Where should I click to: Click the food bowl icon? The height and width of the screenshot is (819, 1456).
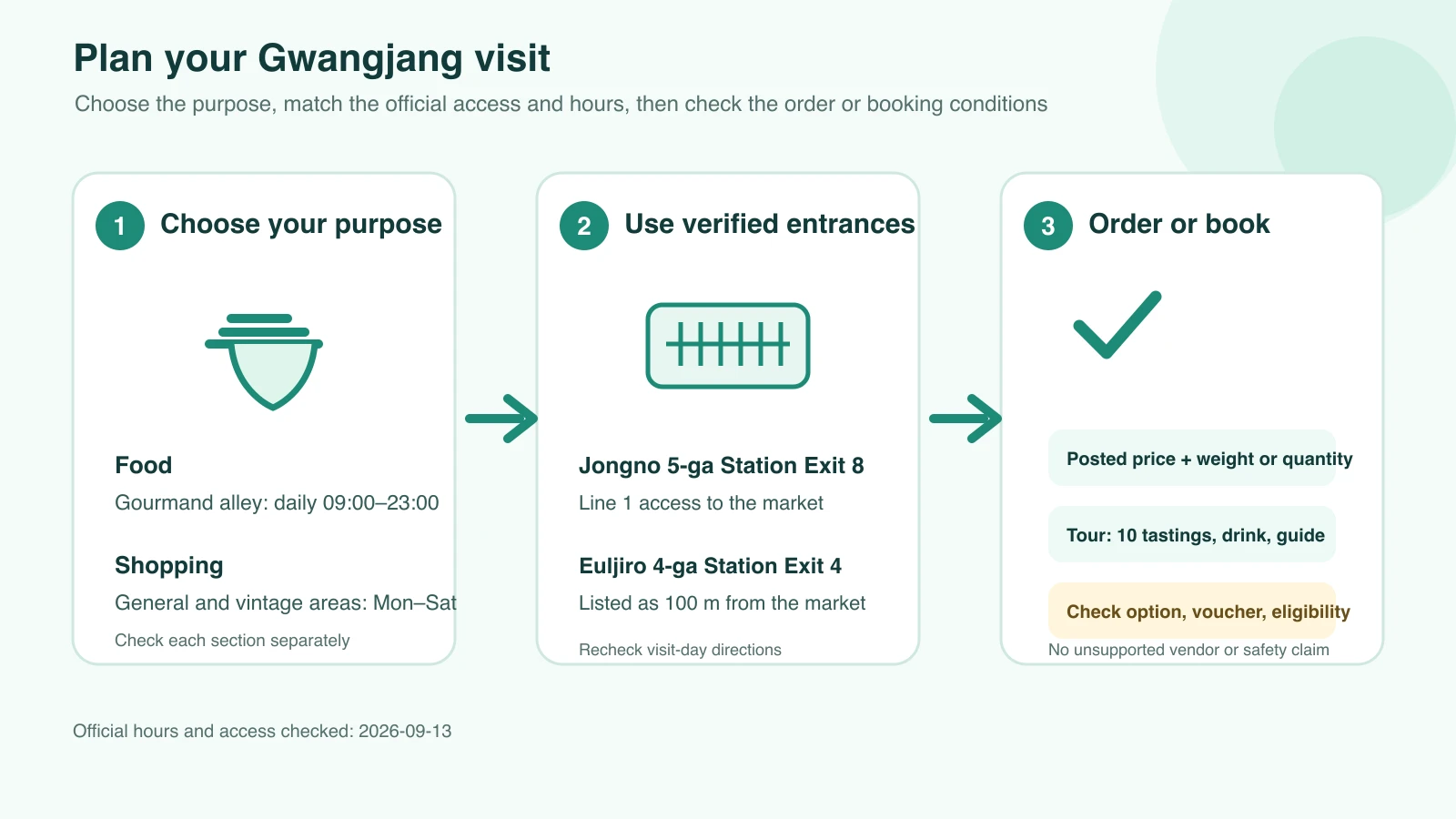(x=264, y=361)
